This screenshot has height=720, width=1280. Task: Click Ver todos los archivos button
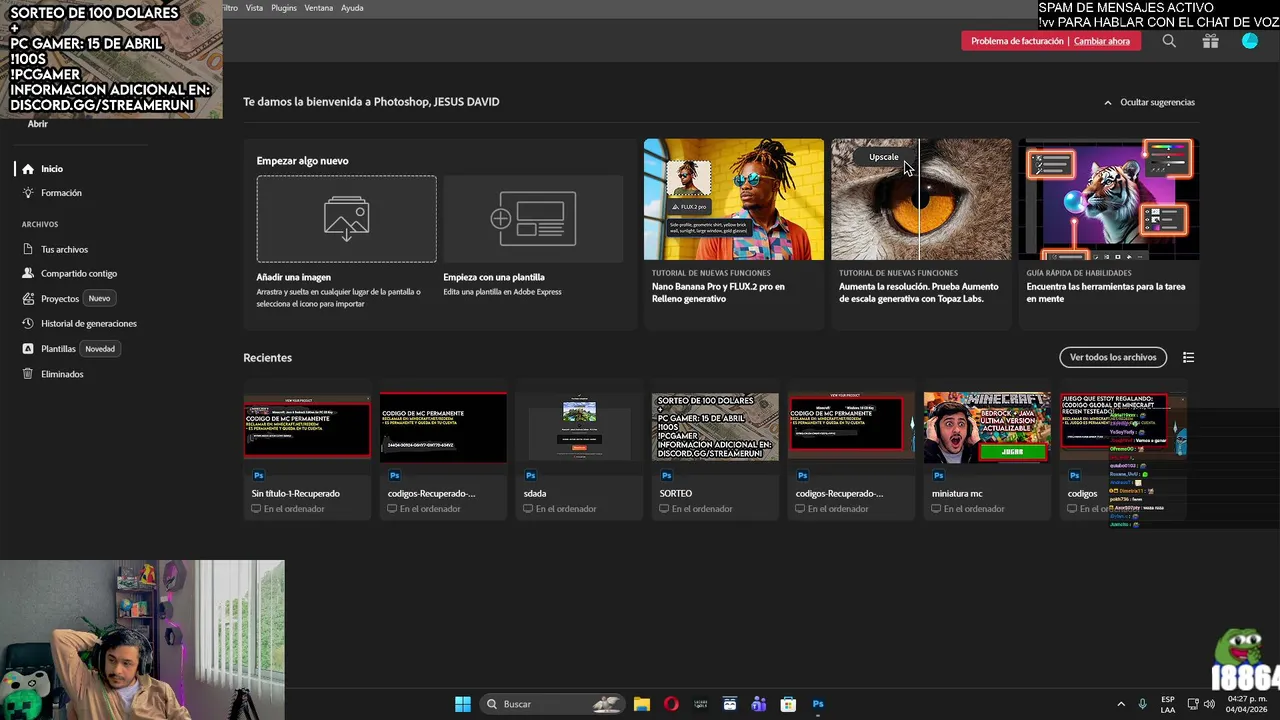pyautogui.click(x=1113, y=357)
